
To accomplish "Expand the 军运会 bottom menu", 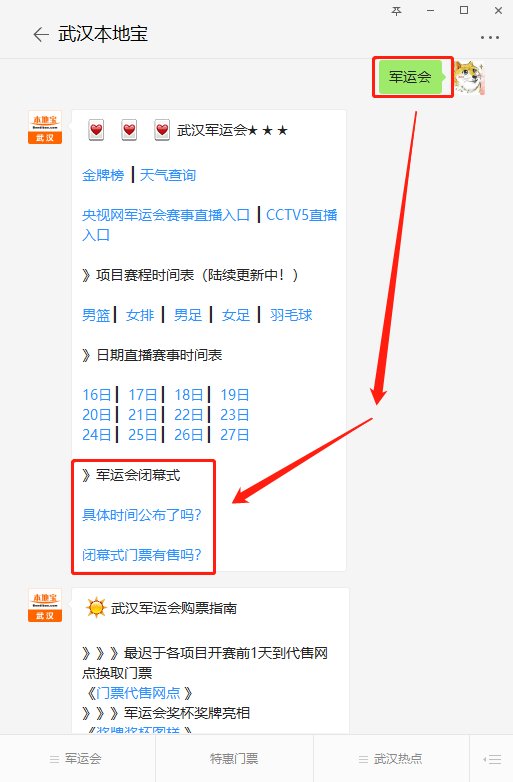I will (x=77, y=759).
